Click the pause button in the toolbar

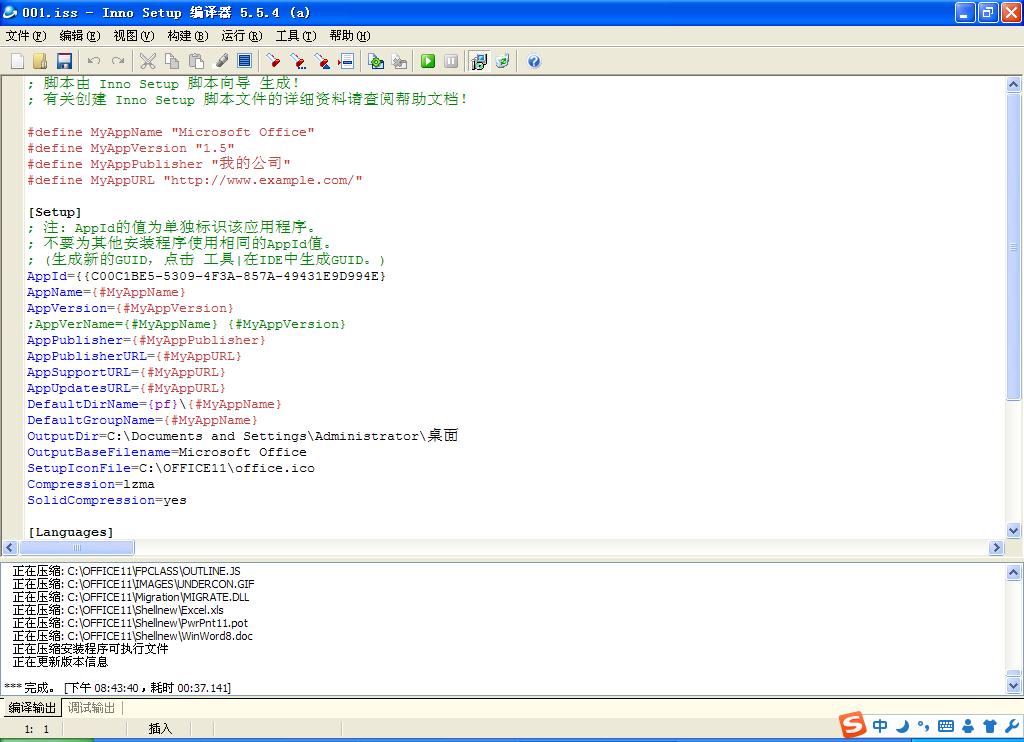click(451, 61)
